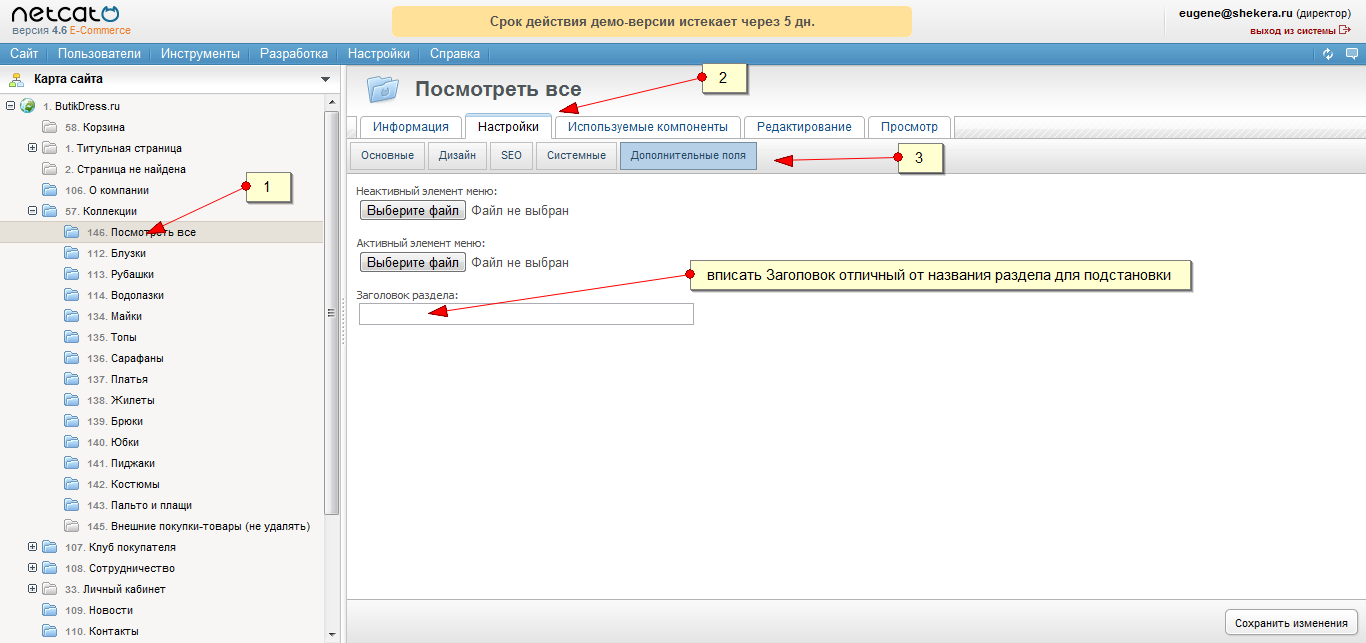This screenshot has width=1366, height=643.
Task: Select the Системные sub-tab
Action: (576, 156)
